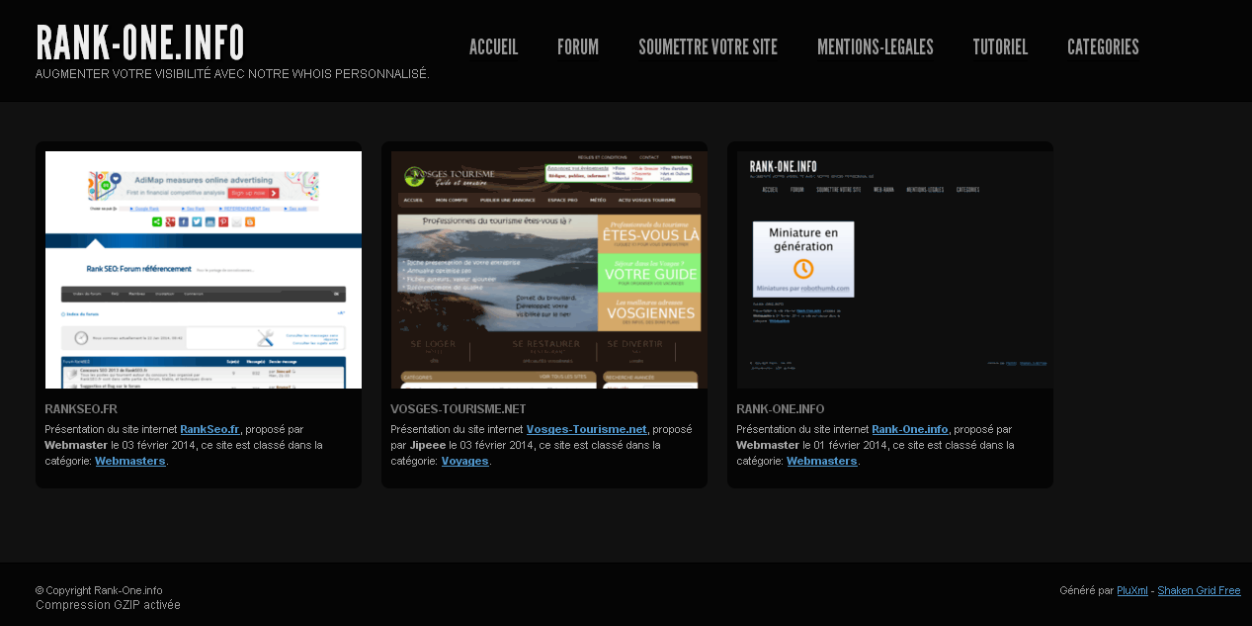This screenshot has height=626, width=1252.
Task: Open the Vosges-Tourisme site thumbnail
Action: pos(549,270)
